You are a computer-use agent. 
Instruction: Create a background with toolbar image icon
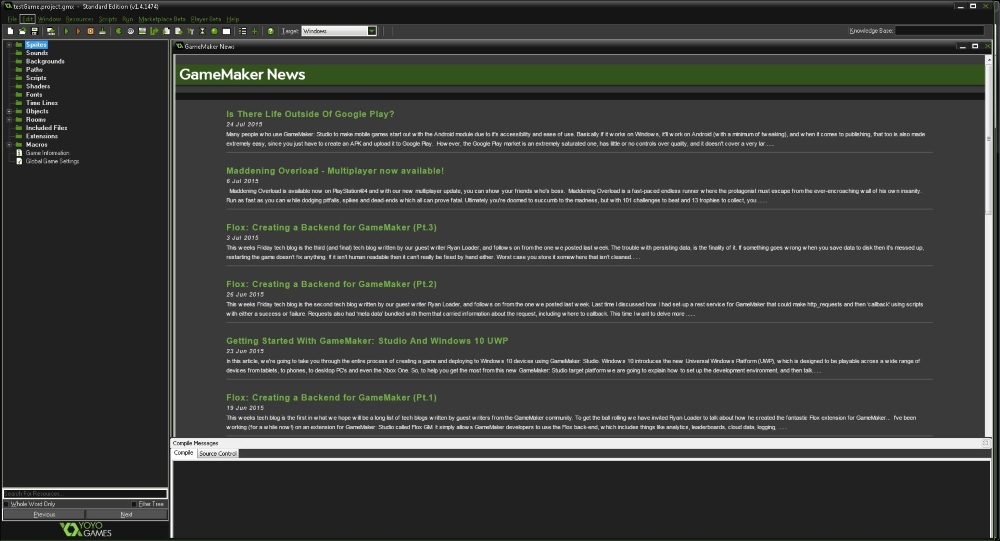142,31
